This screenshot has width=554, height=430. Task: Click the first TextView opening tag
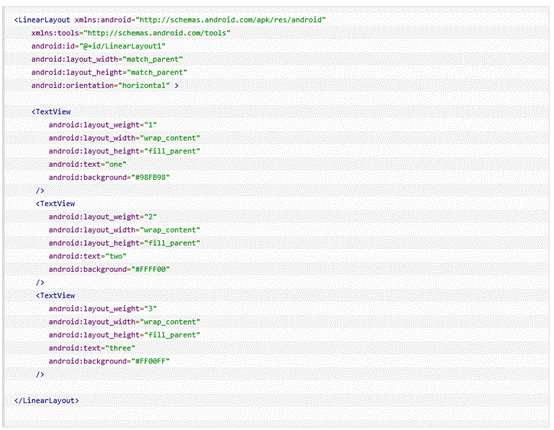(x=51, y=112)
